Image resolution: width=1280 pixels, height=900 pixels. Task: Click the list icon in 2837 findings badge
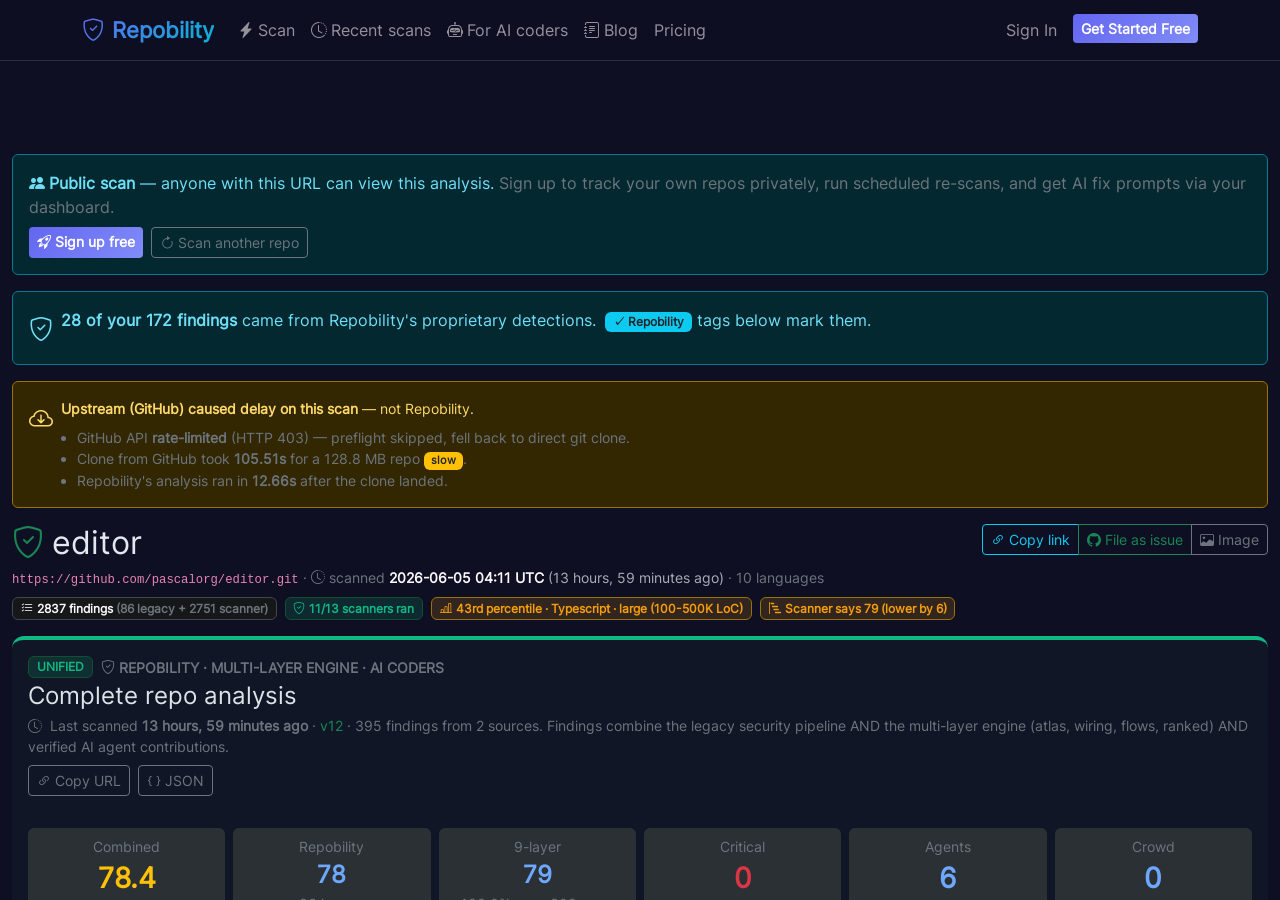[x=27, y=608]
